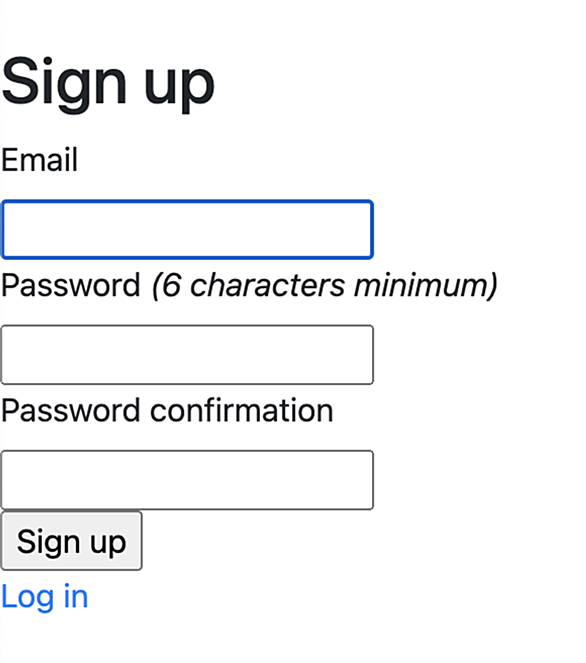
Task: Go to the Log in page
Action: pos(44,597)
